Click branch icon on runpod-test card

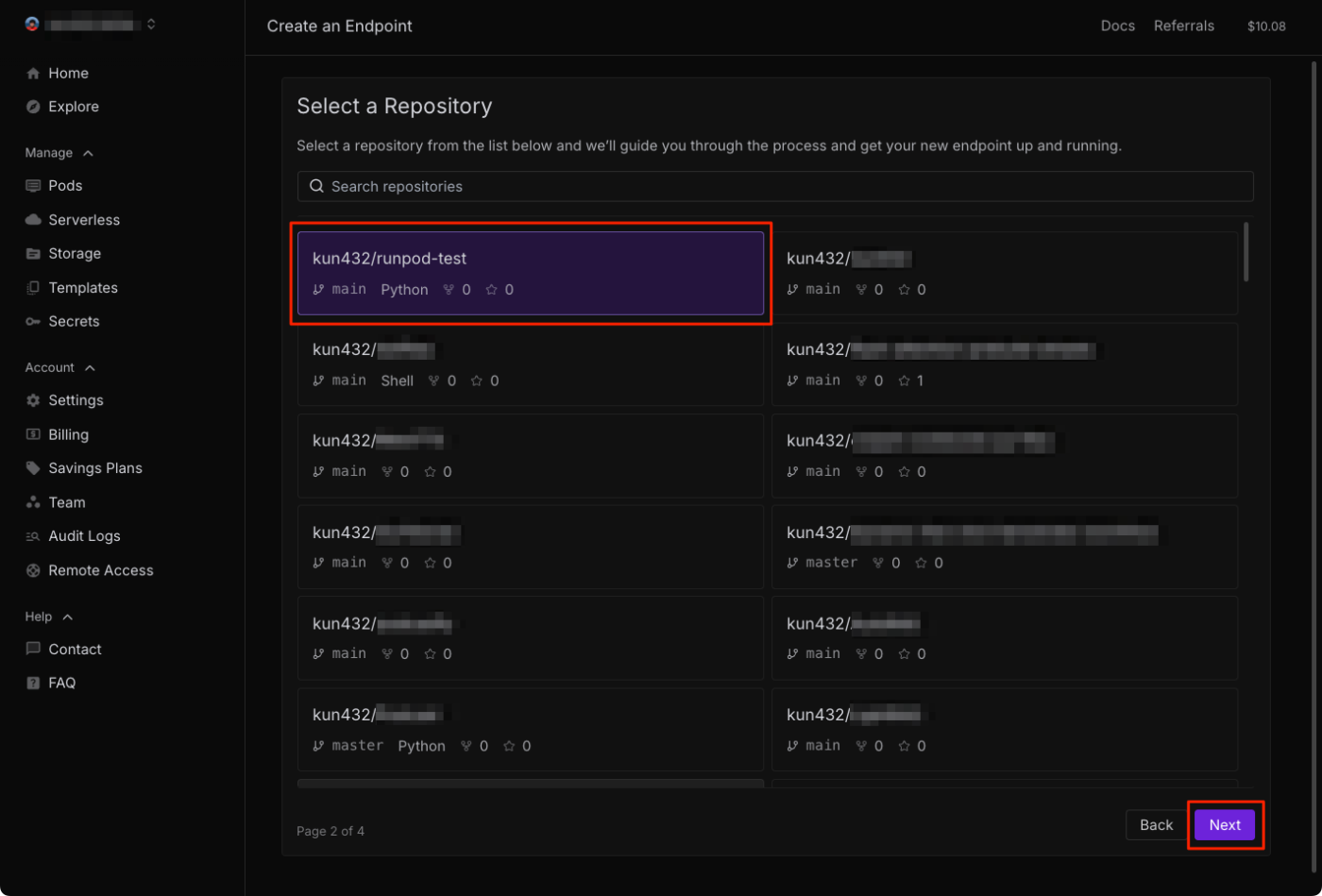pyautogui.click(x=318, y=290)
